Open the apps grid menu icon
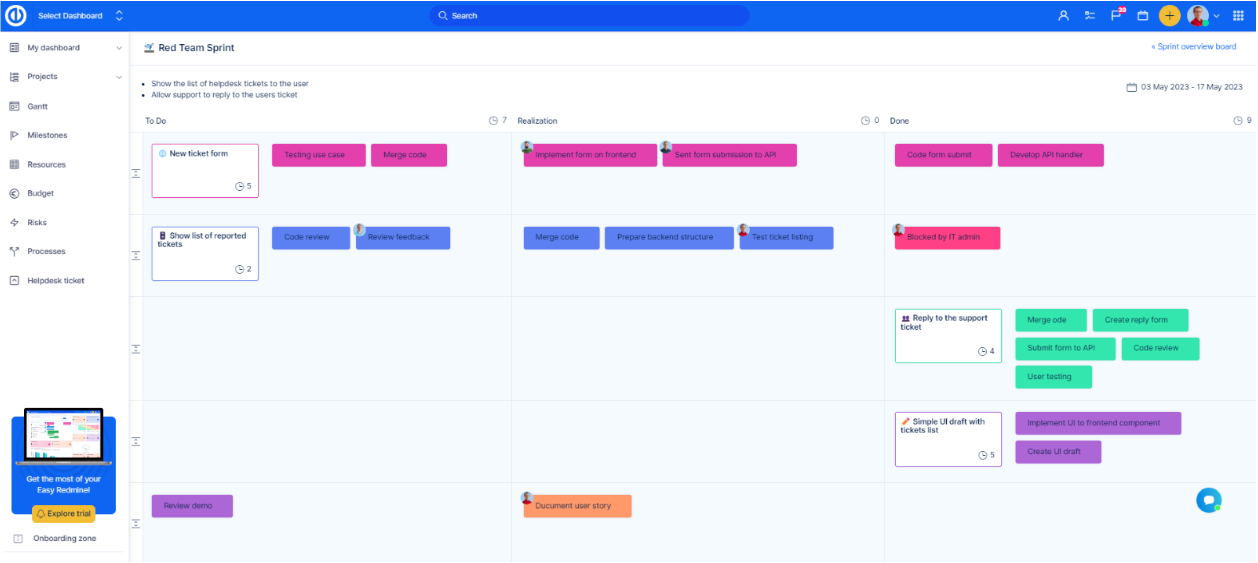The width and height of the screenshot is (1258, 563). [x=1238, y=16]
